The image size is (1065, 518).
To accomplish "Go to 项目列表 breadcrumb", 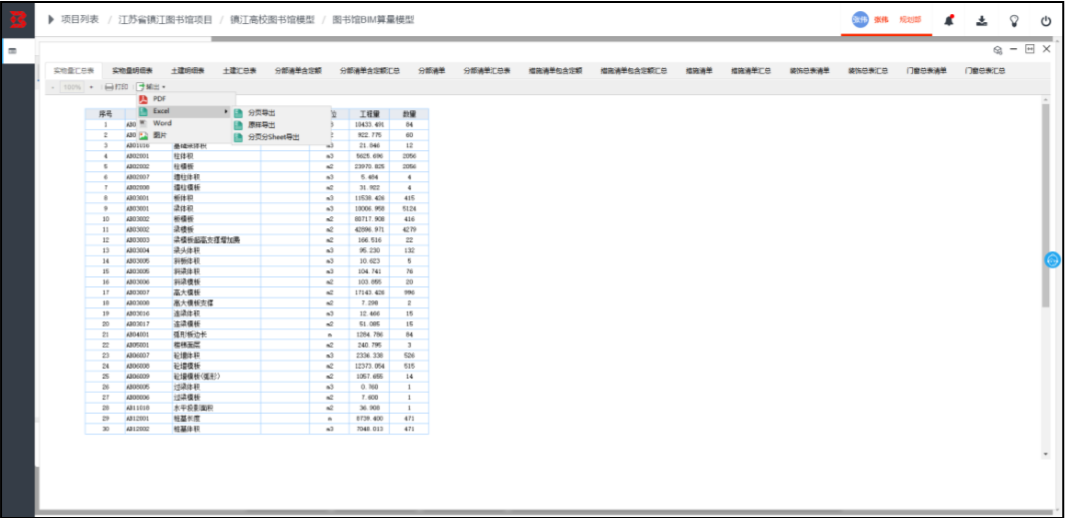I will tap(80, 20).
